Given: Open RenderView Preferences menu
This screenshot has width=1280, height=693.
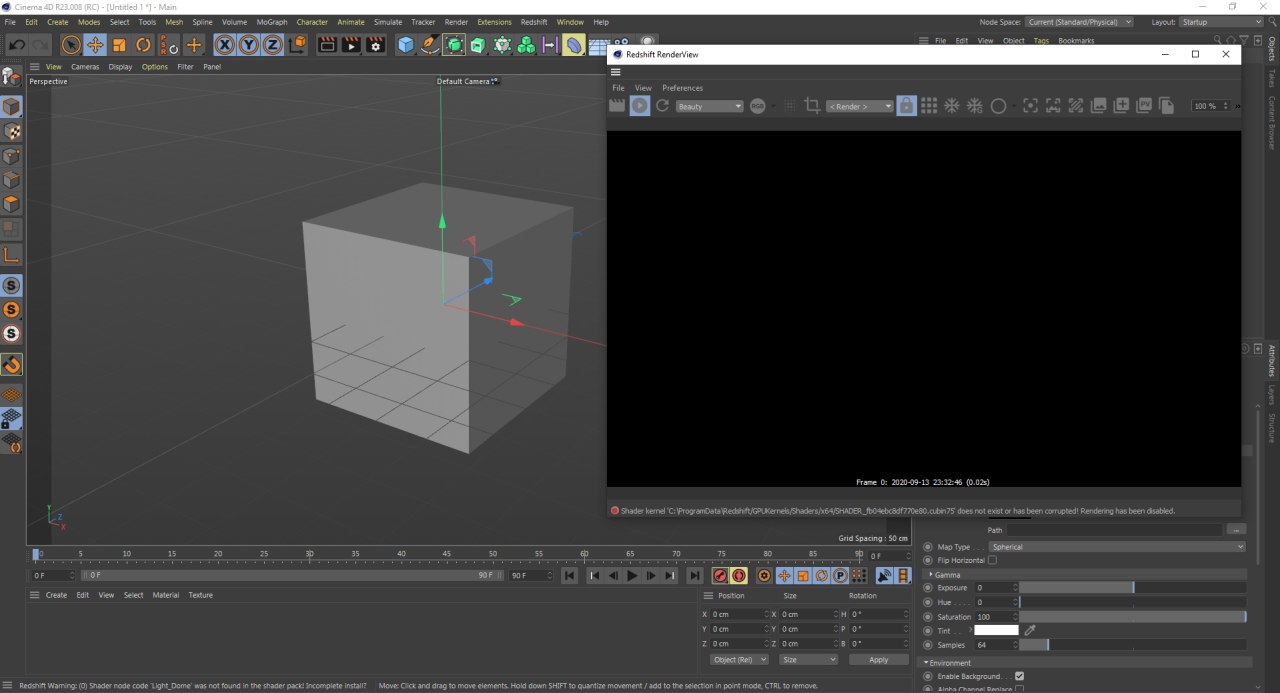Looking at the screenshot, I should click(682, 88).
